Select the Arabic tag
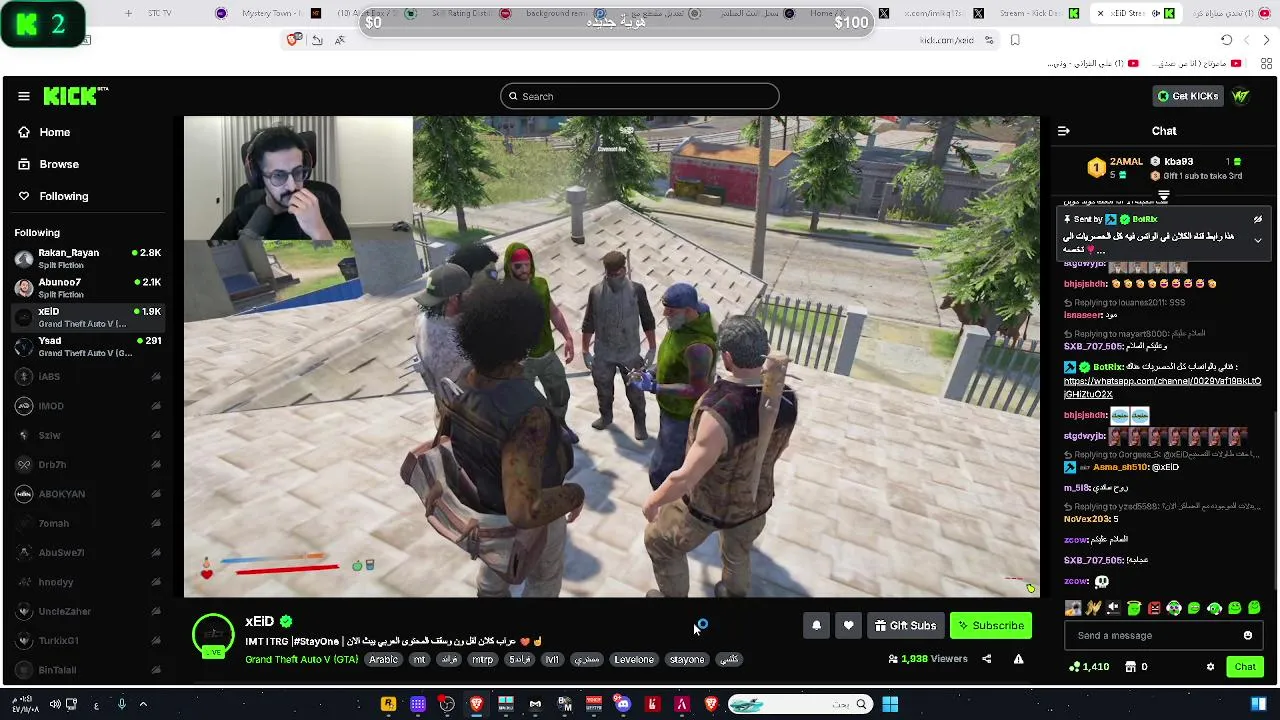The image size is (1280, 720). coord(383,660)
